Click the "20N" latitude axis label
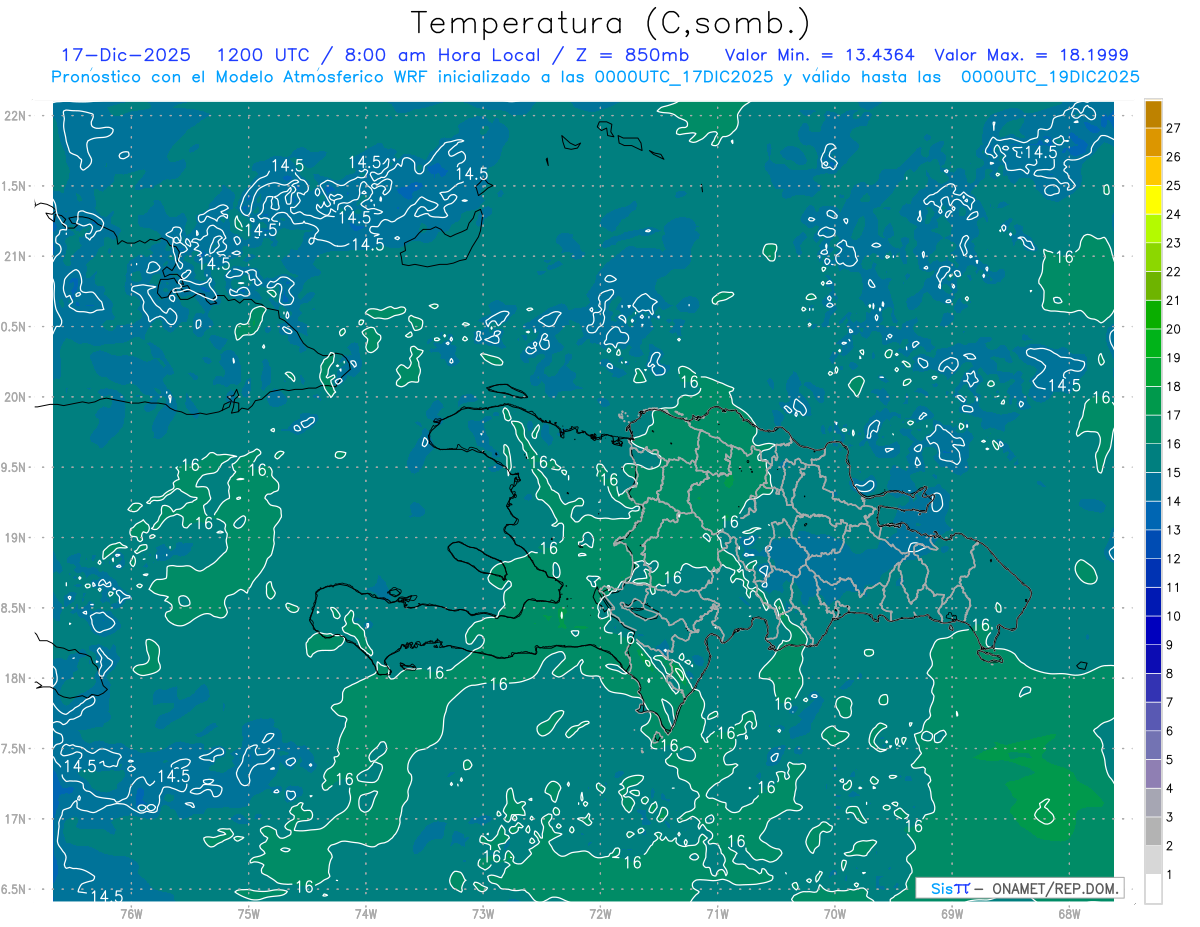The width and height of the screenshot is (1200, 927). (16, 397)
